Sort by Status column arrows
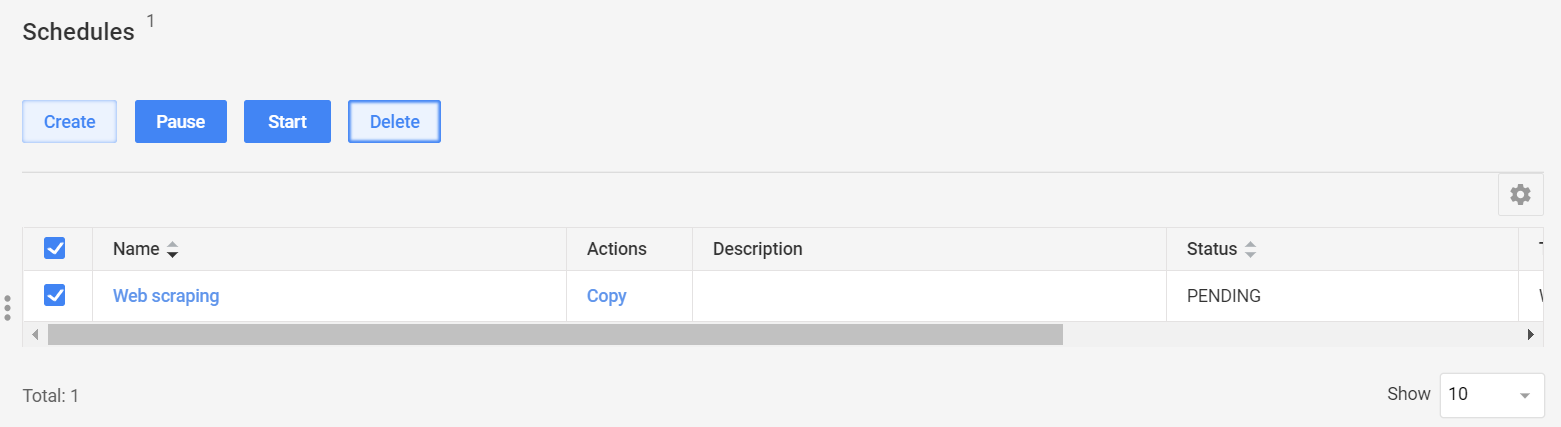 pyautogui.click(x=1250, y=249)
